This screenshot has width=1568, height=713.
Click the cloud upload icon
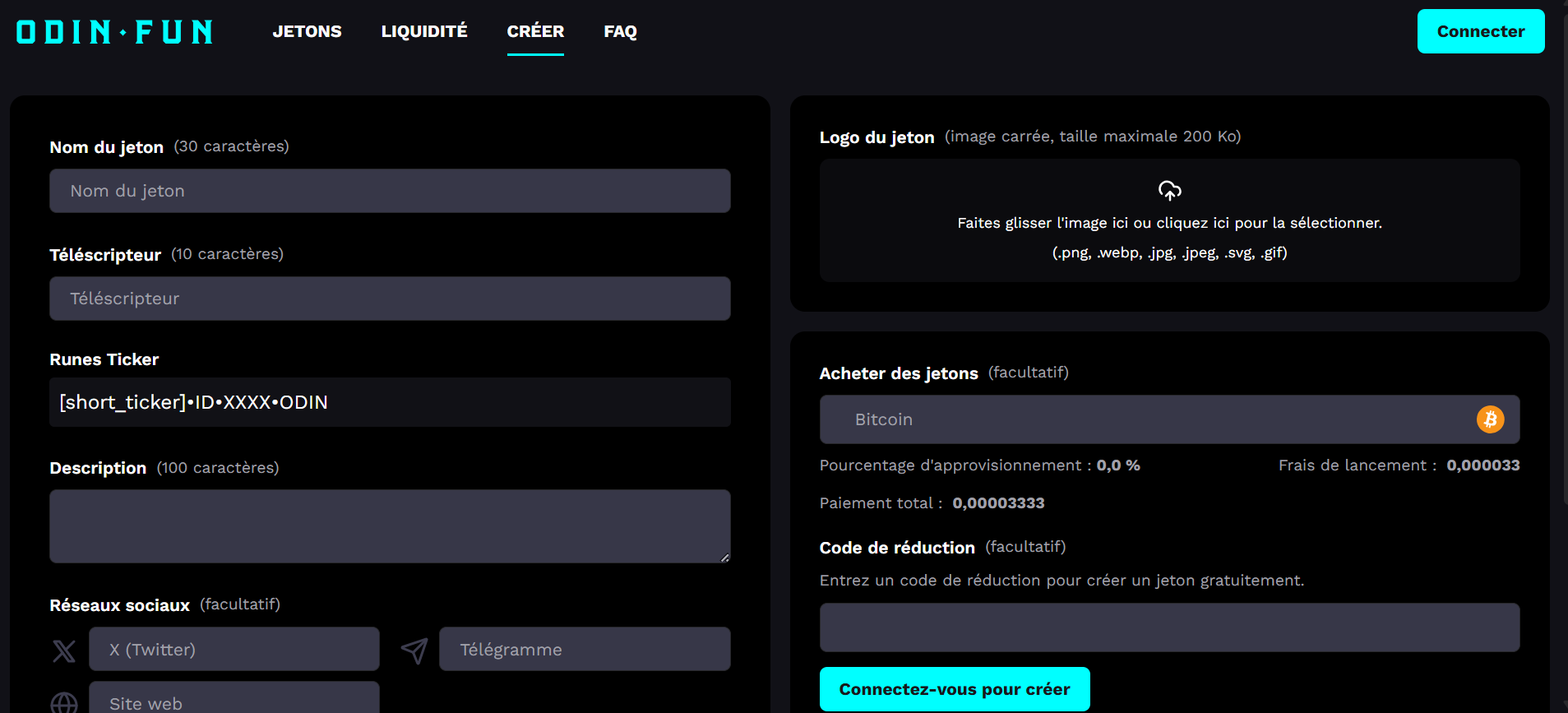tap(1170, 191)
